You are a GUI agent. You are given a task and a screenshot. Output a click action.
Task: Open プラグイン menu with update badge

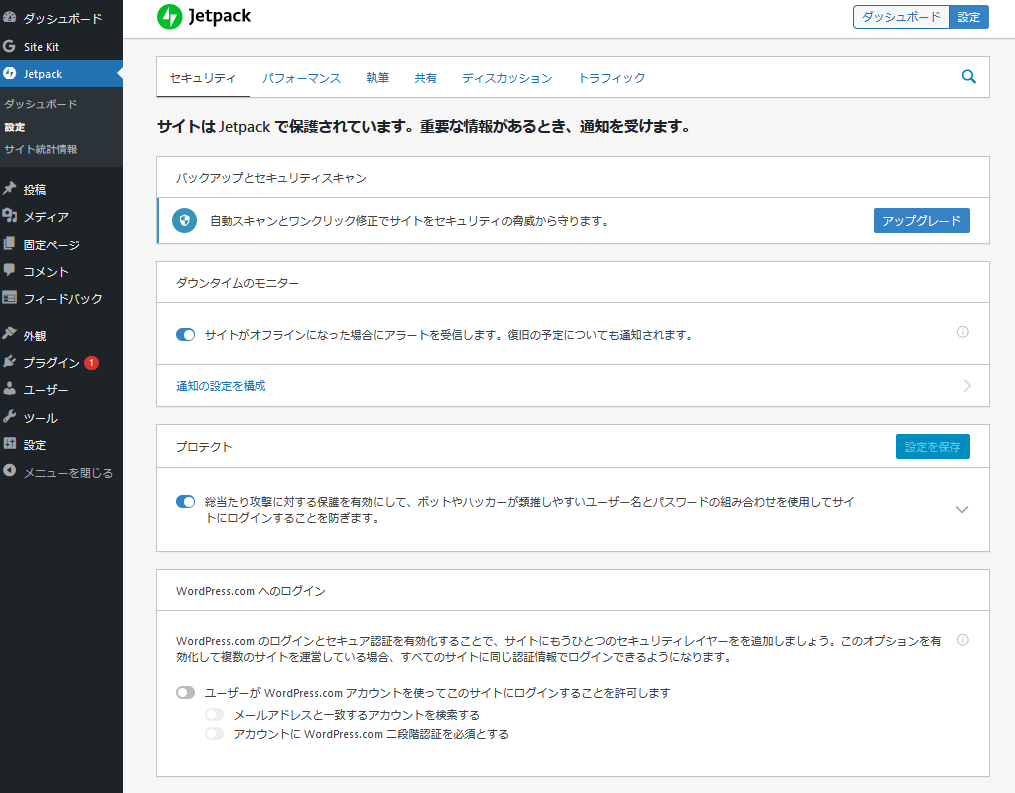(52, 363)
